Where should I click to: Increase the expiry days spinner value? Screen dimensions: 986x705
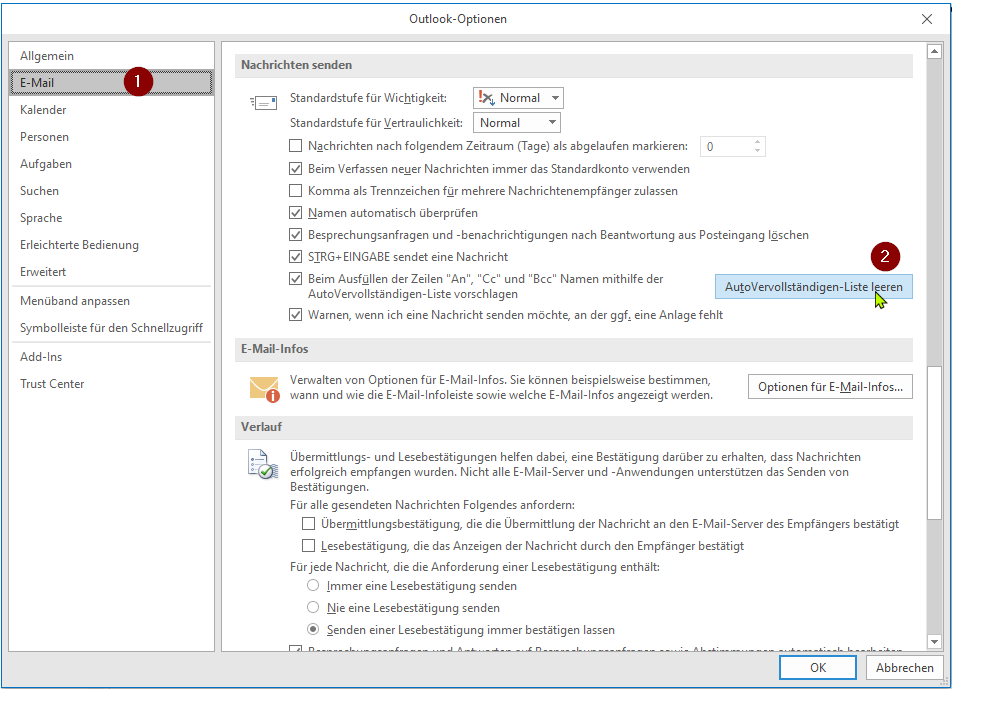(x=757, y=142)
